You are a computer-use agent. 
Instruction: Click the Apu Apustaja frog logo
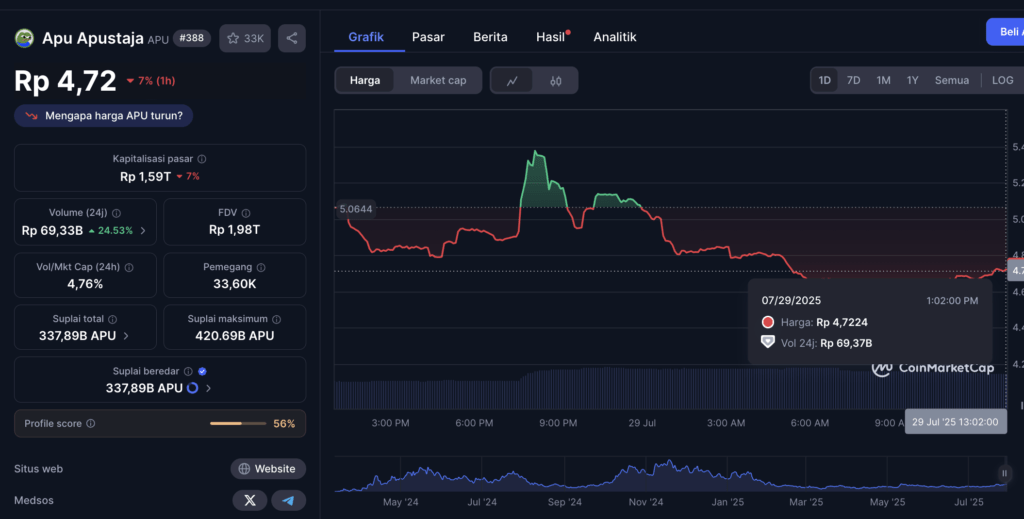tap(24, 38)
